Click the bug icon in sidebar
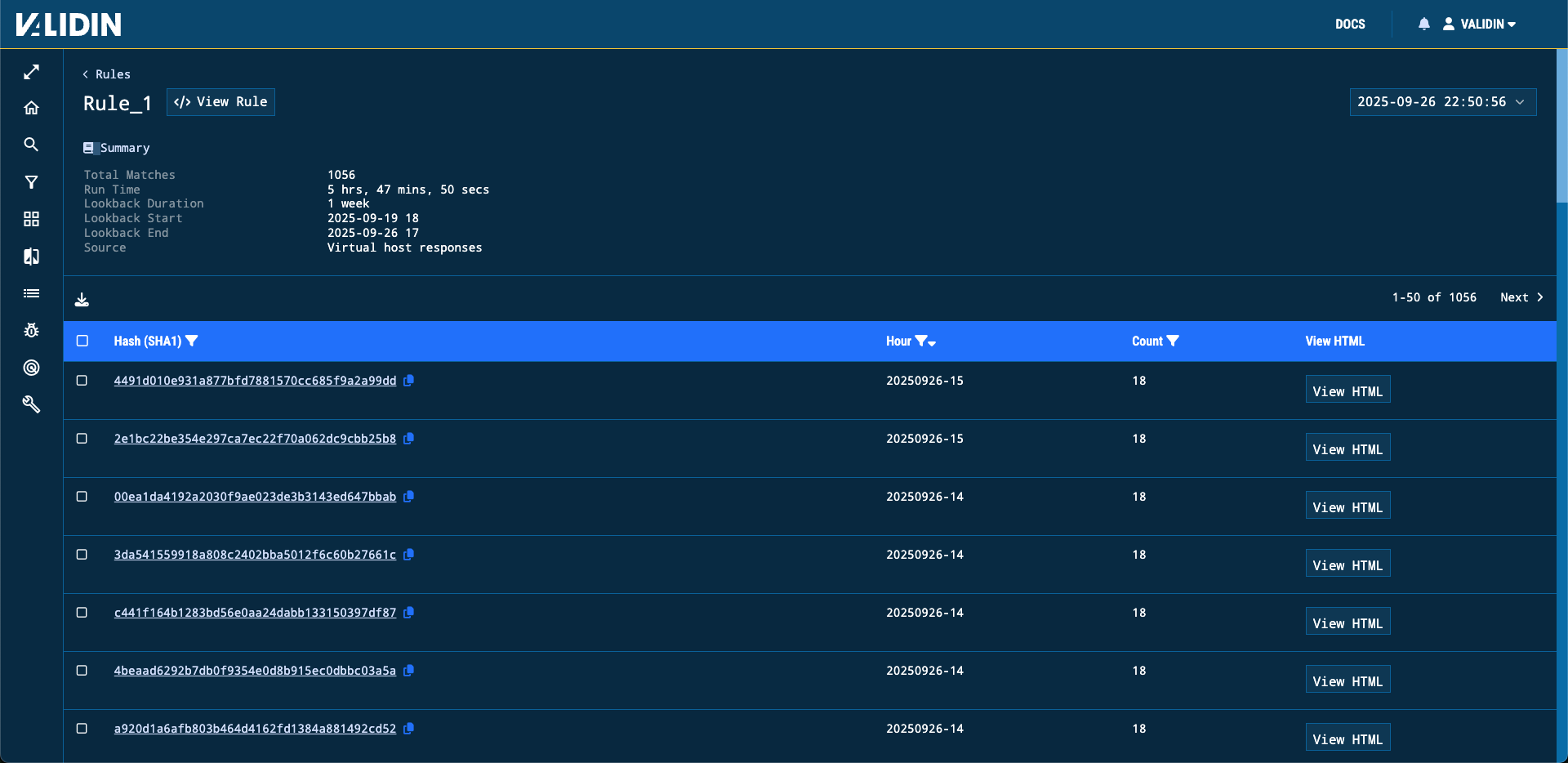 tap(31, 330)
